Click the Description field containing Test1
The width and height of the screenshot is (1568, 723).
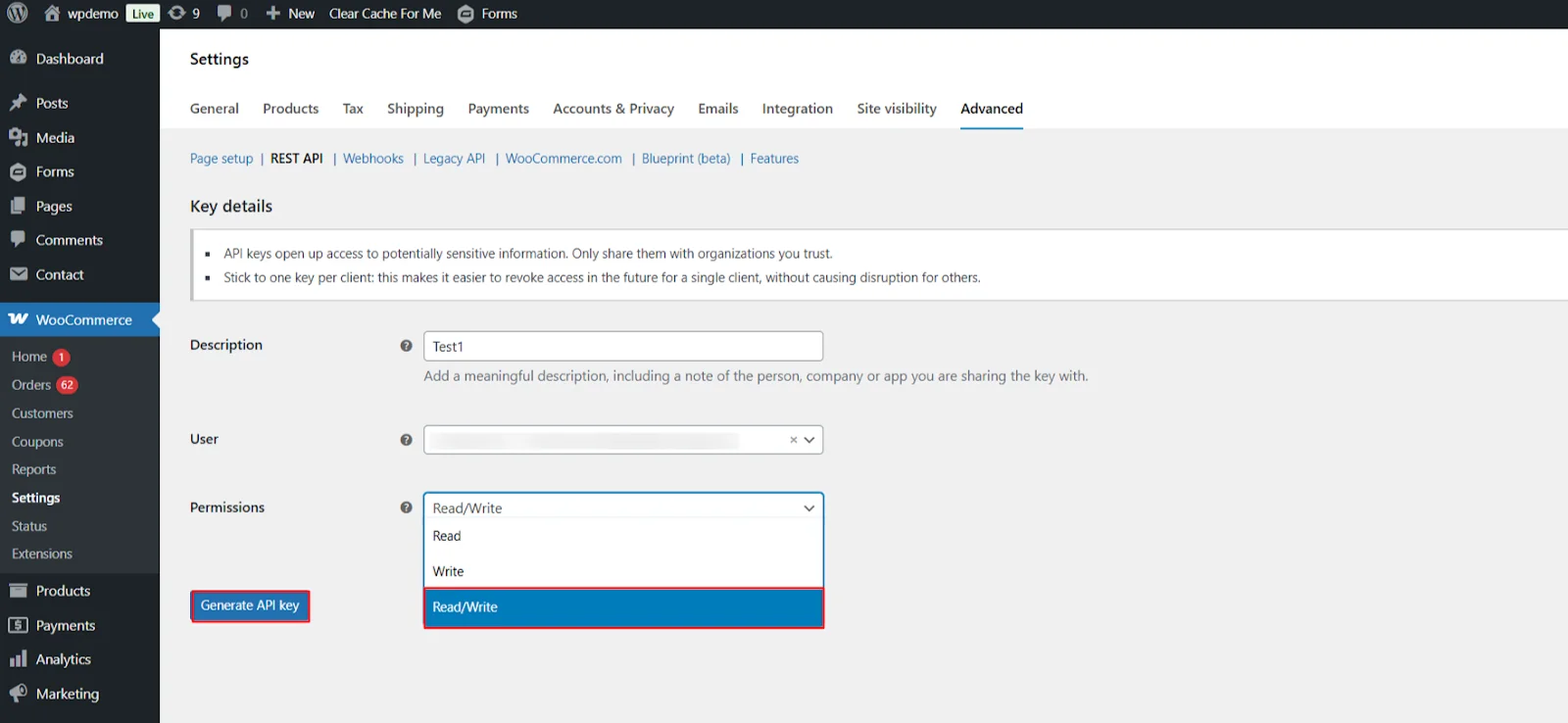pyautogui.click(x=623, y=346)
